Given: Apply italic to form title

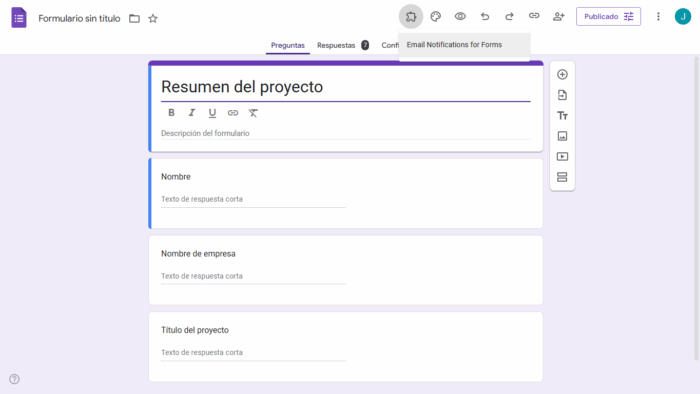Looking at the screenshot, I should (x=192, y=113).
